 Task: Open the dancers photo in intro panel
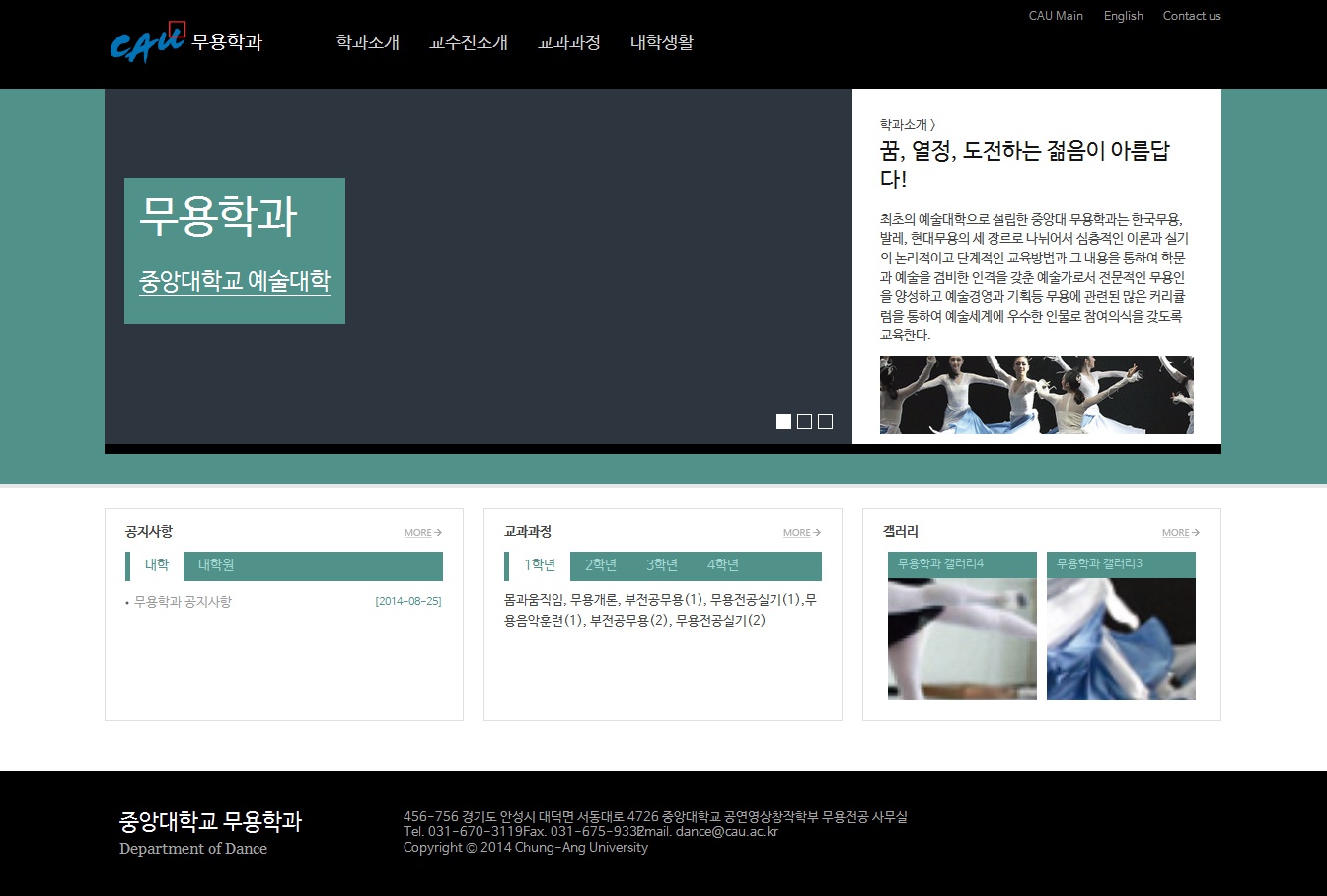pyautogui.click(x=1037, y=395)
